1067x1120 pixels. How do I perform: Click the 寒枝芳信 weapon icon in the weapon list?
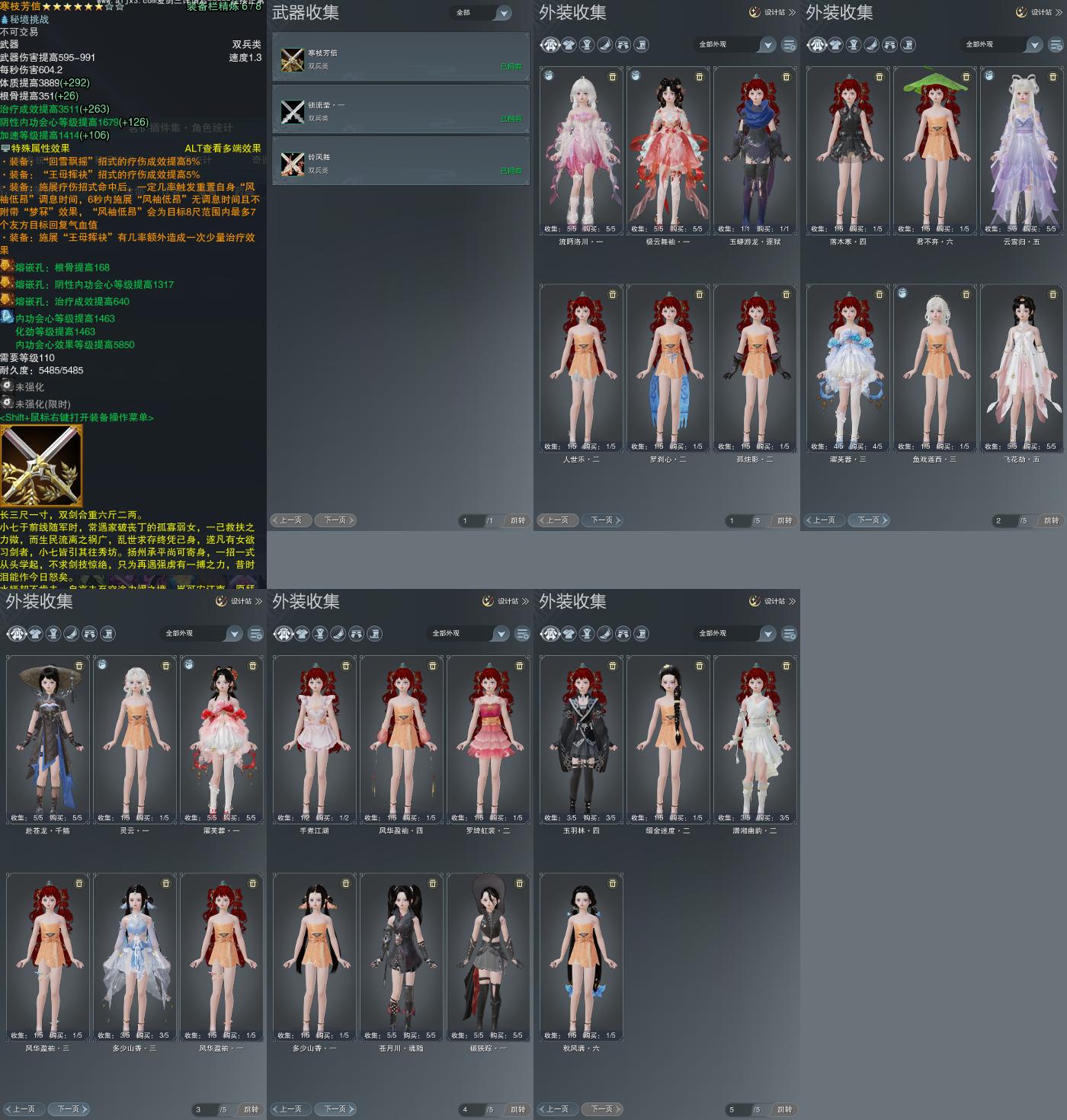(293, 59)
